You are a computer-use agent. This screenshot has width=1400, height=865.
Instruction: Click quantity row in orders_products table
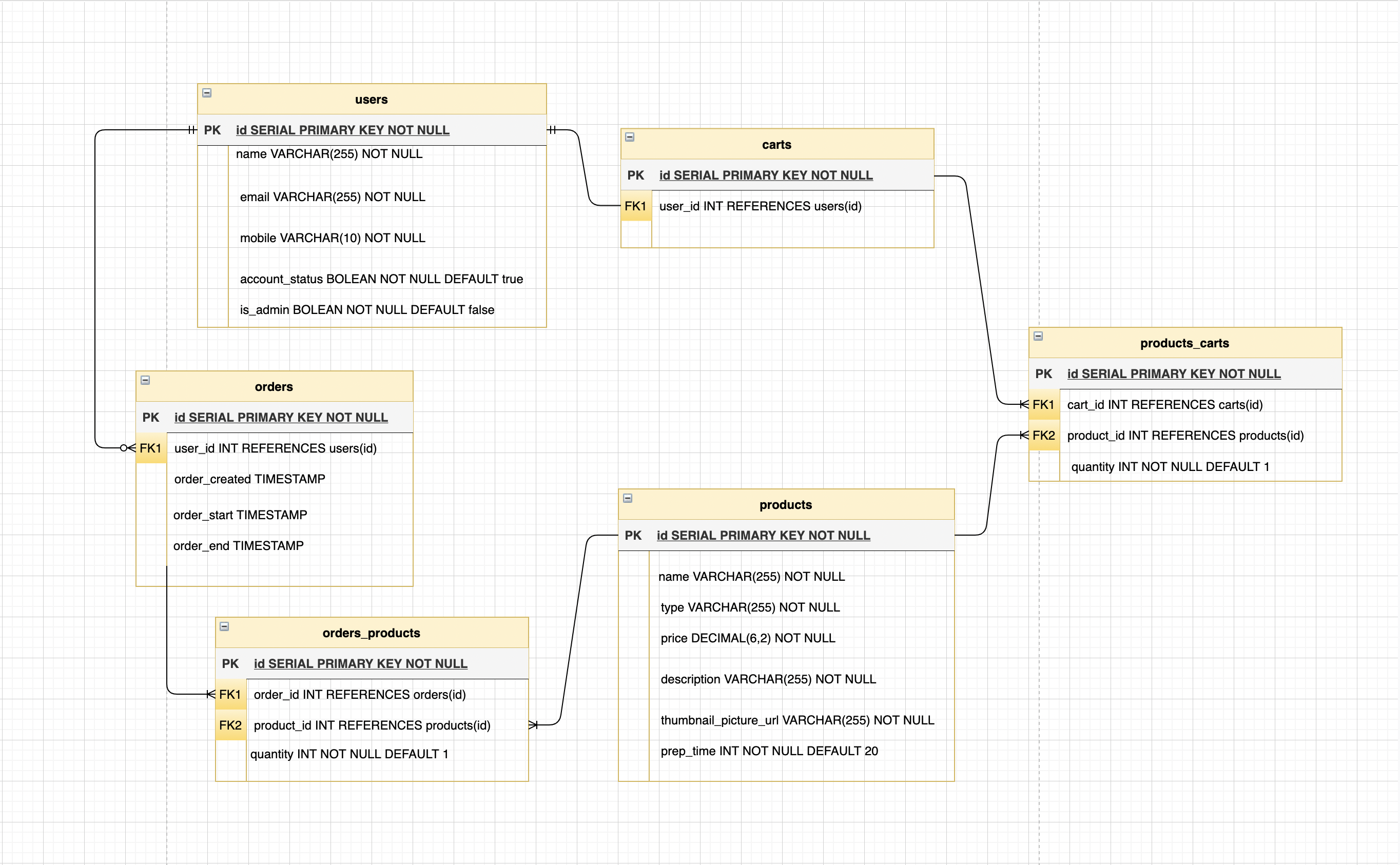[349, 754]
